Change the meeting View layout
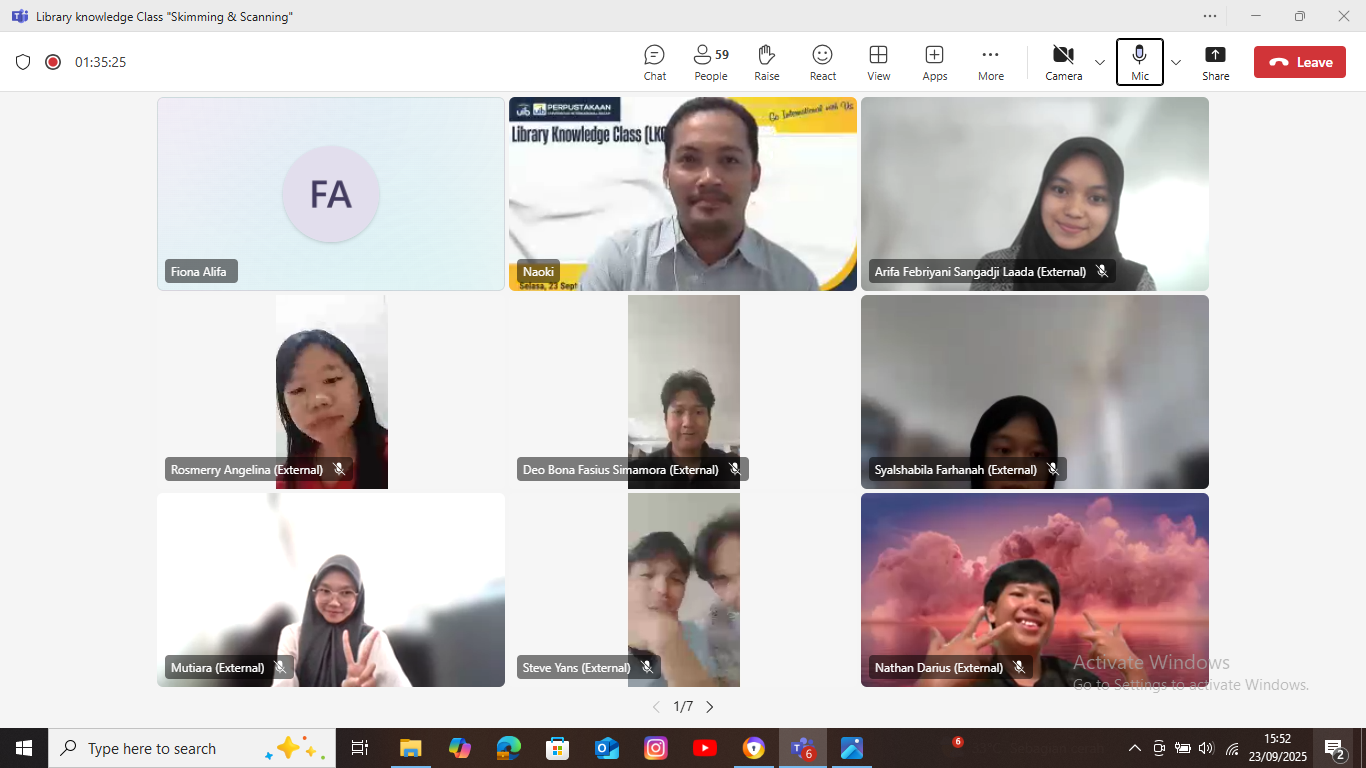 point(879,62)
